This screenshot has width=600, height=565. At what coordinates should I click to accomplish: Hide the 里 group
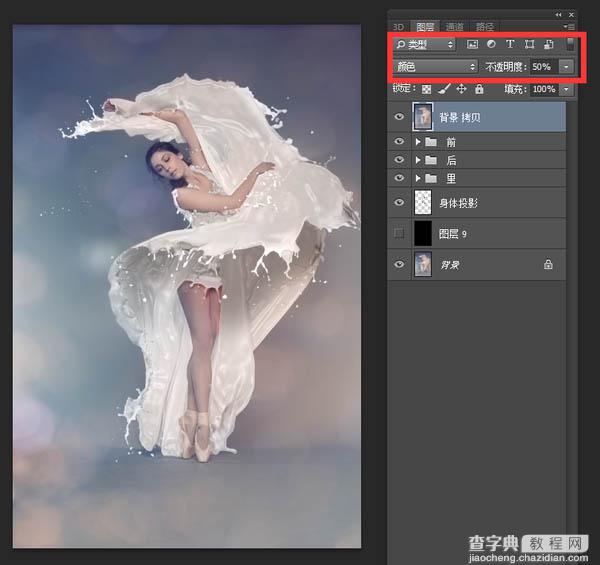click(x=399, y=177)
